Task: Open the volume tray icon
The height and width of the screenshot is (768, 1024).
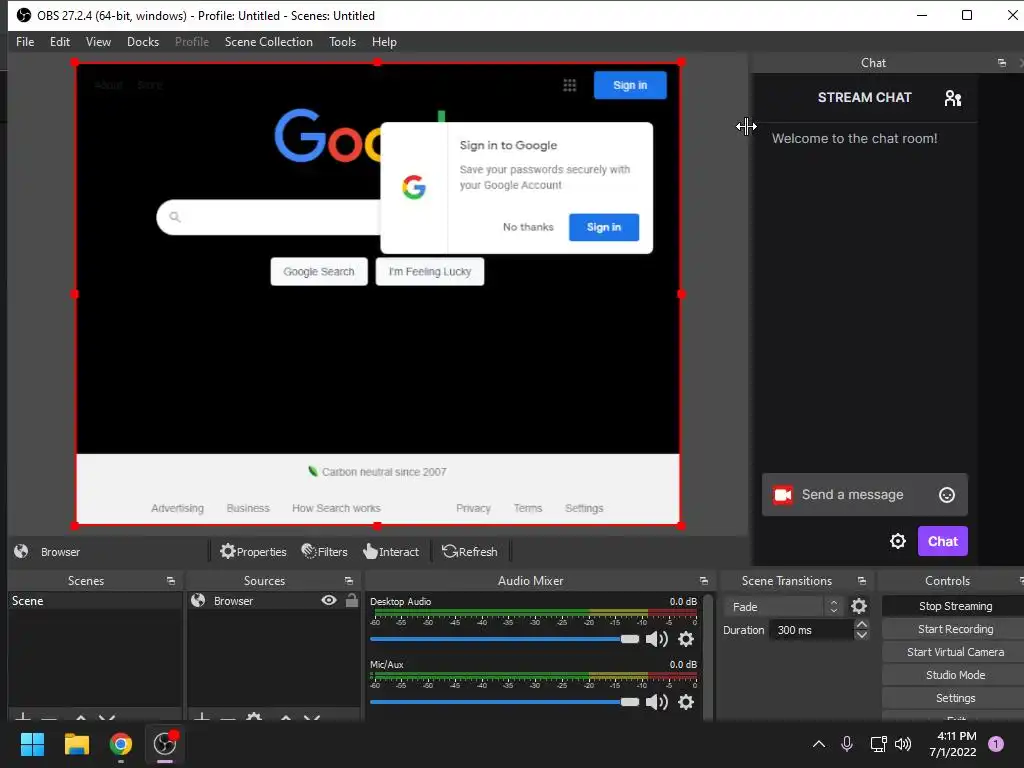Action: pos(903,744)
